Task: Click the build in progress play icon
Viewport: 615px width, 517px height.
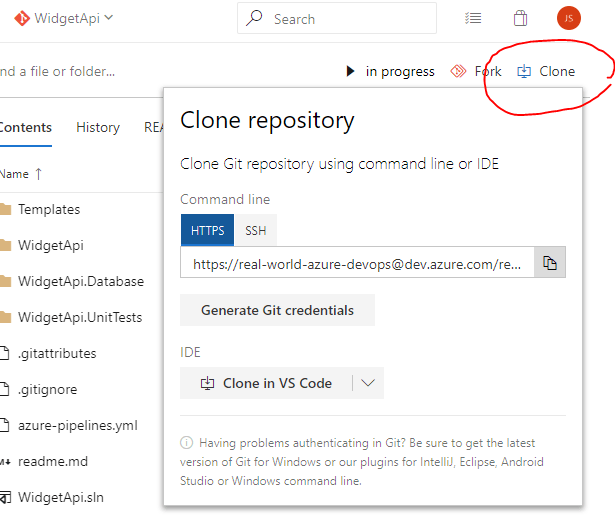Action: (x=350, y=71)
